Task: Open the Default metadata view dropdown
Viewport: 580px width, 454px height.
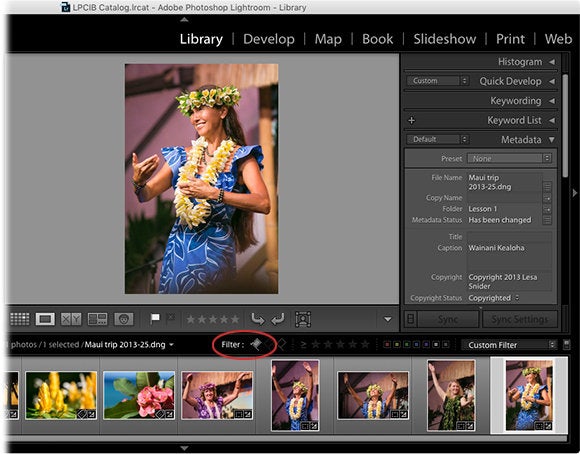Action: click(438, 139)
